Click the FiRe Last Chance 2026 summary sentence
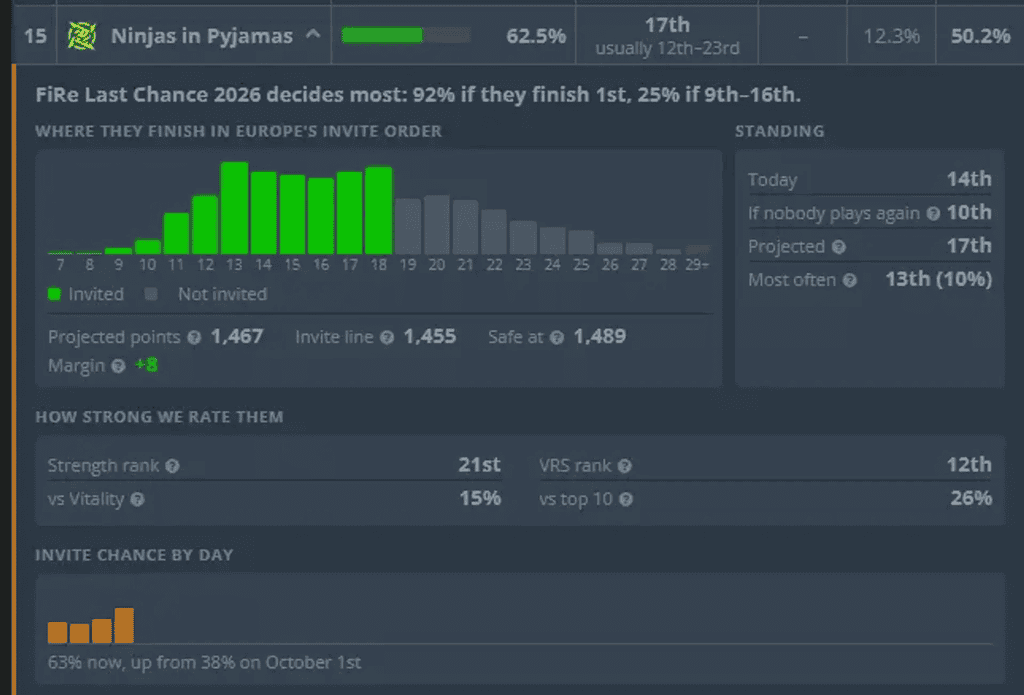Image resolution: width=1024 pixels, height=695 pixels. (x=418, y=95)
